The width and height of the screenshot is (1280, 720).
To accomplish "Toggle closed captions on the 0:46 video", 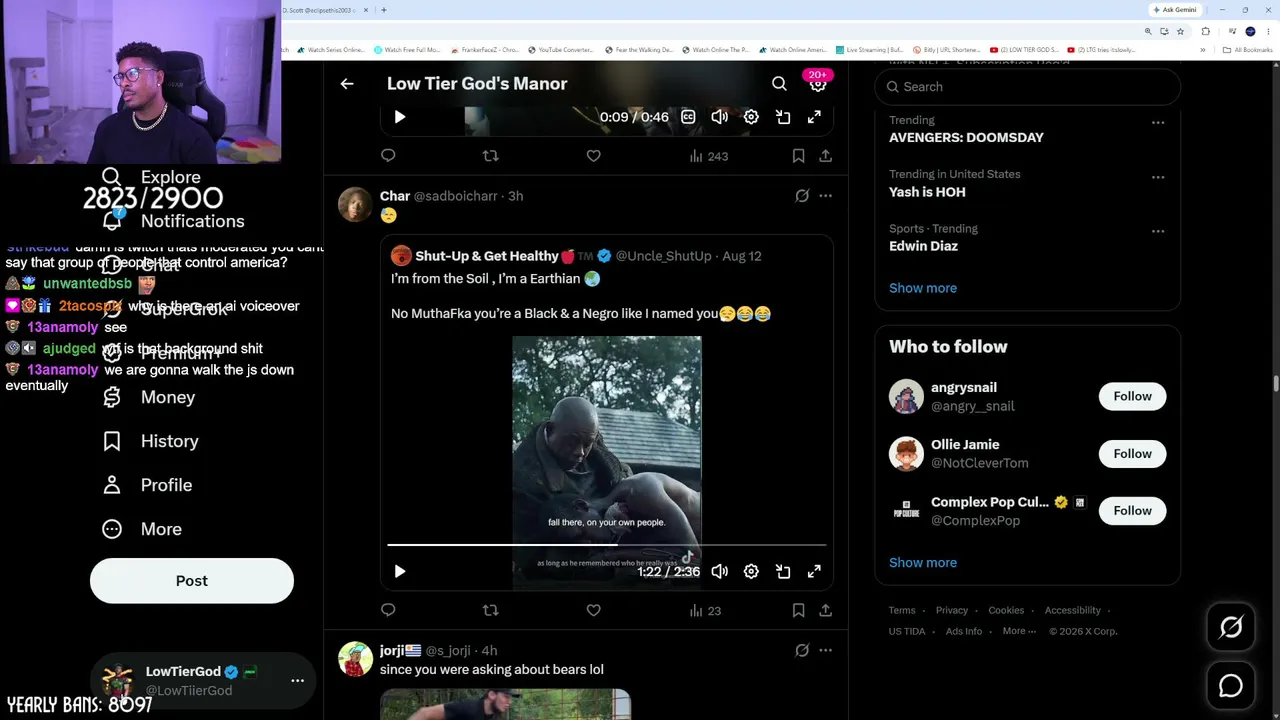I will [688, 117].
